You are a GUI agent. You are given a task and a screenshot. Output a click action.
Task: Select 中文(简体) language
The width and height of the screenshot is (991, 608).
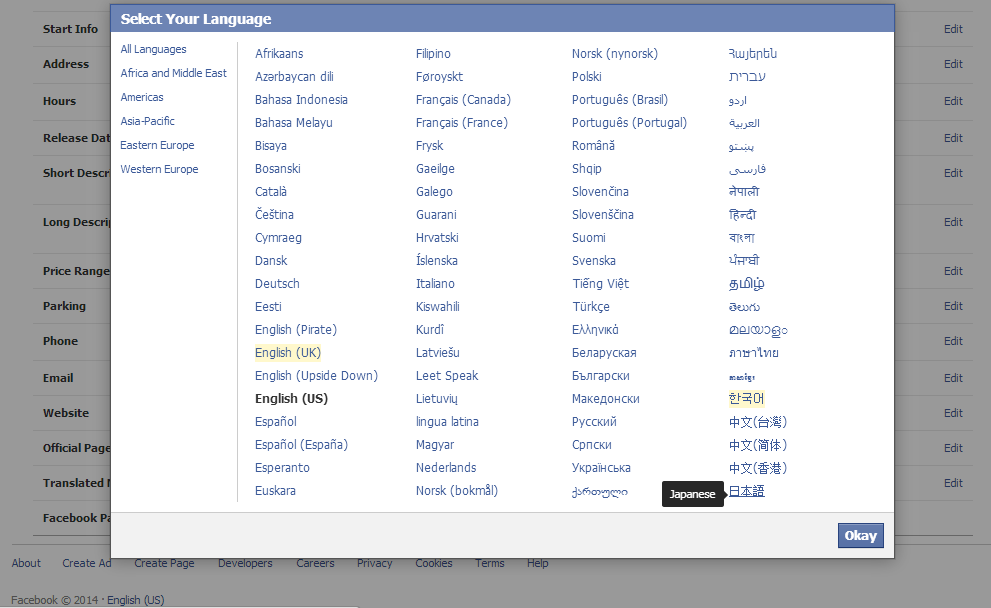click(x=757, y=445)
